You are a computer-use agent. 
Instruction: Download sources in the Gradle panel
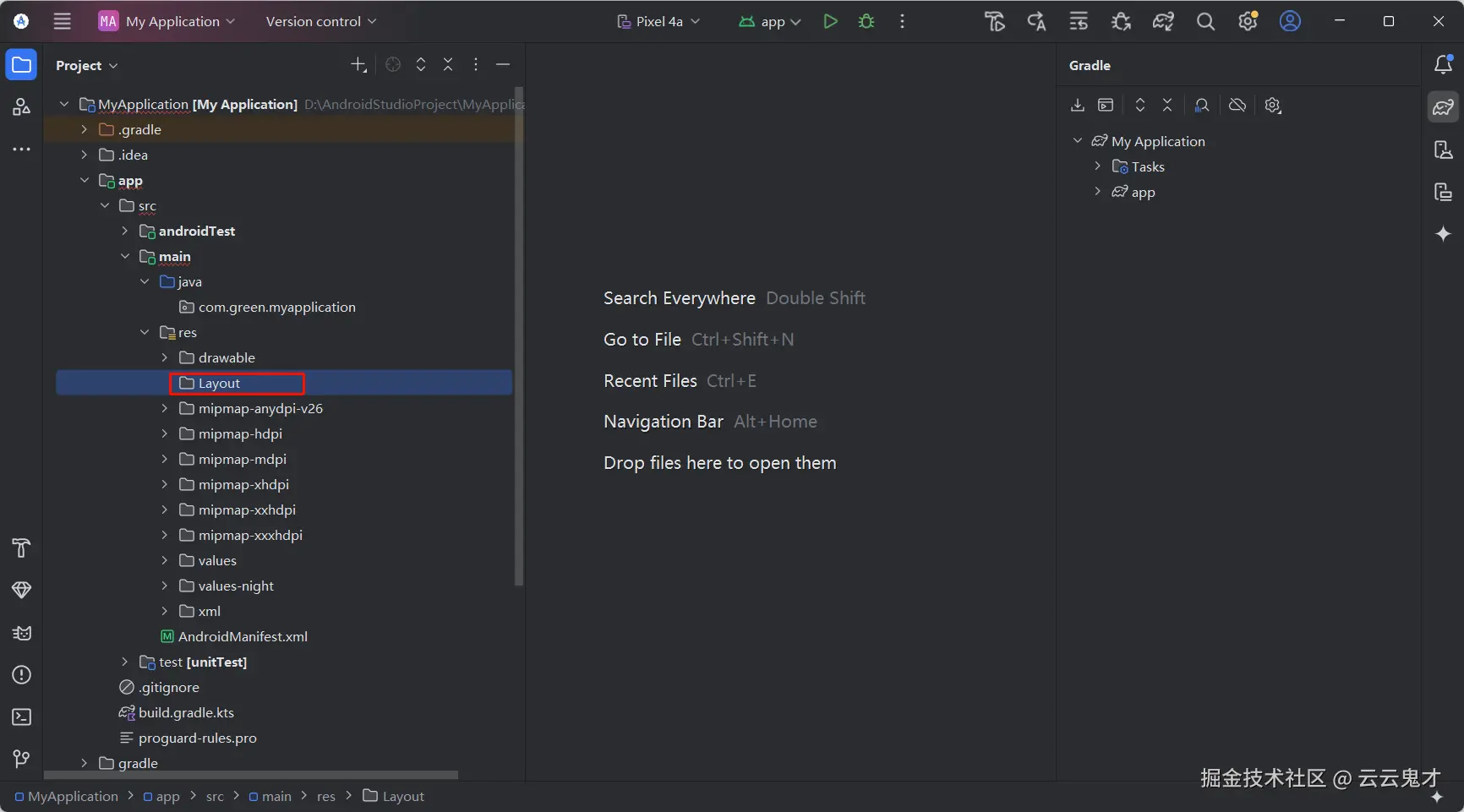(1077, 106)
